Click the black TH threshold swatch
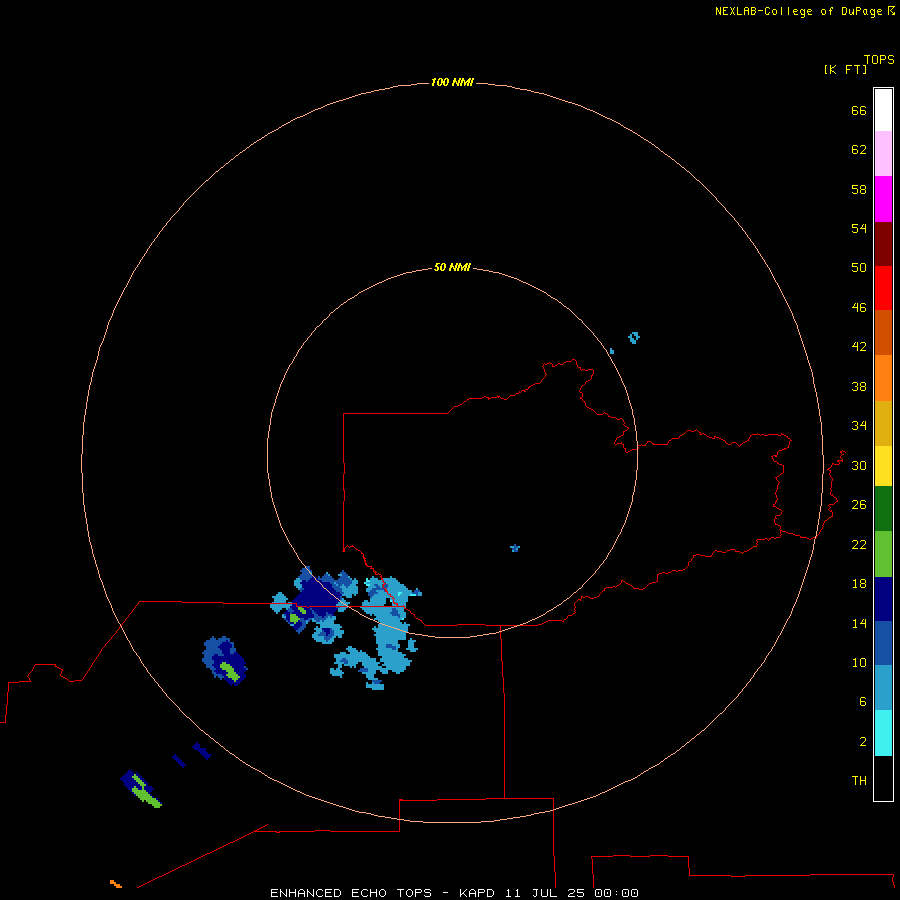Viewport: 900px width, 900px height. click(x=883, y=778)
